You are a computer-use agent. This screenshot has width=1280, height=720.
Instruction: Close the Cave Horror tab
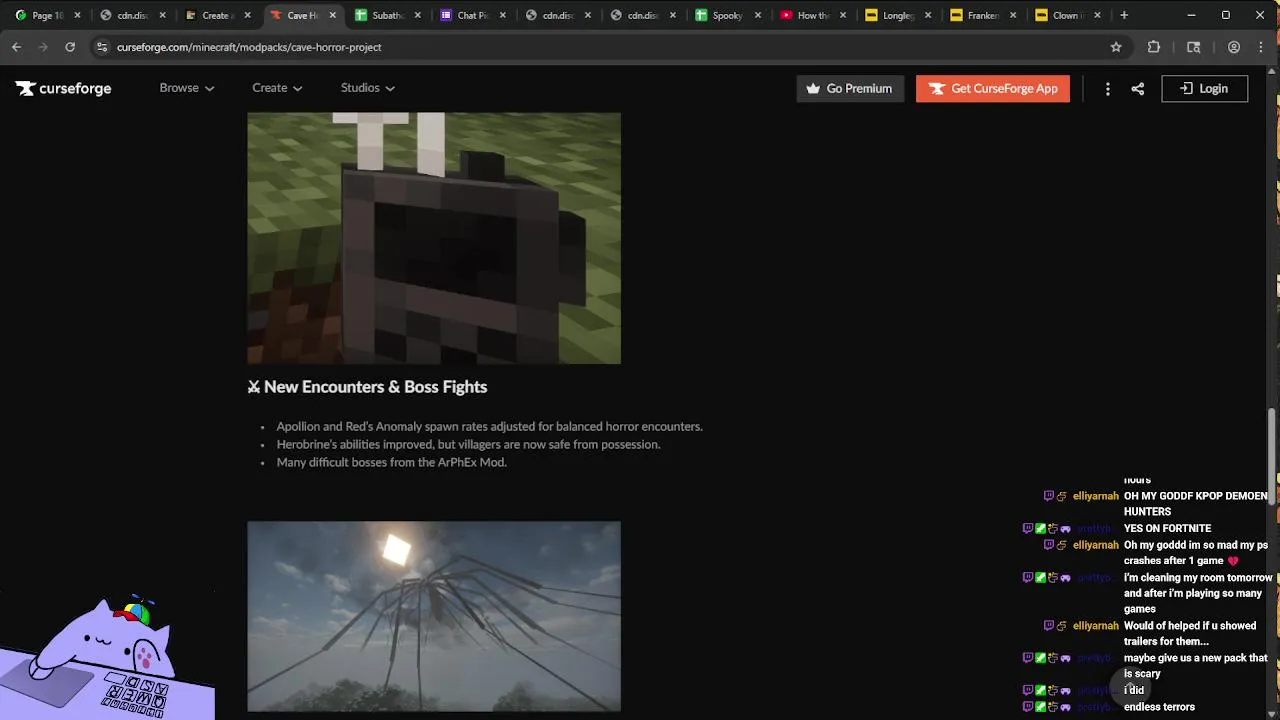[333, 15]
